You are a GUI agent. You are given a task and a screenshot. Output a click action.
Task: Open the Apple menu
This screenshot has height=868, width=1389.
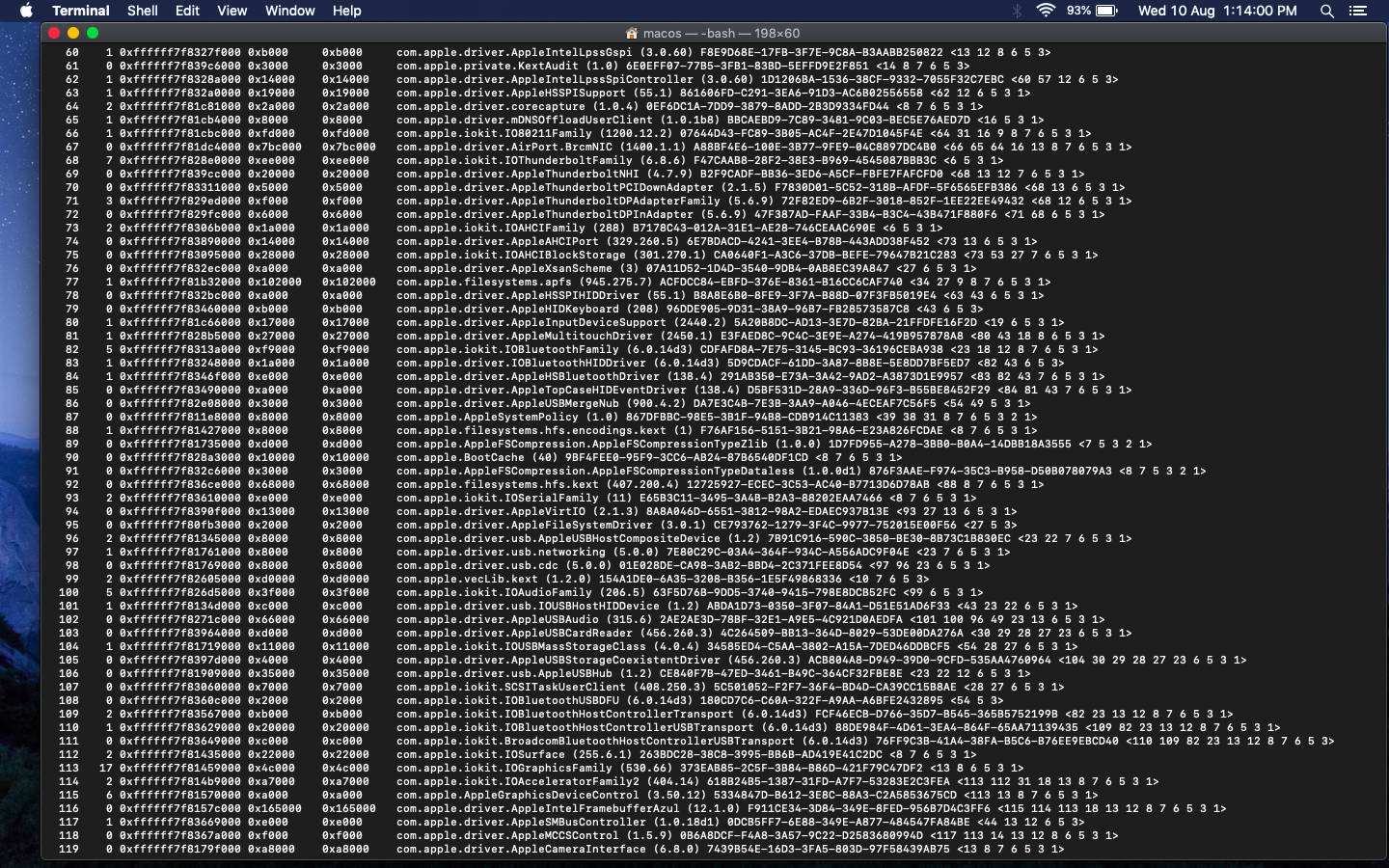point(26,11)
